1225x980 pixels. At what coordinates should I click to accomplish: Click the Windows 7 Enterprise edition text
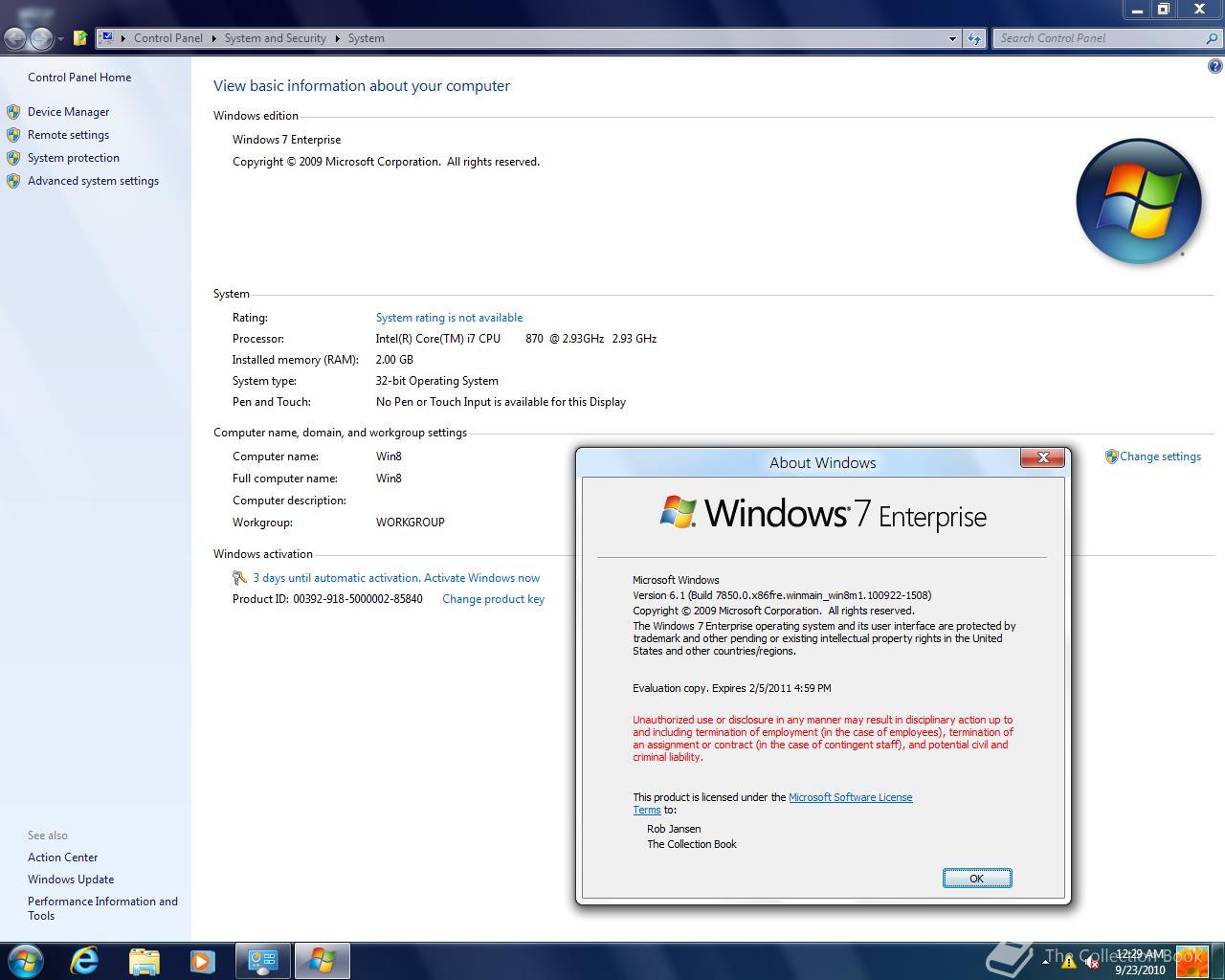click(x=286, y=140)
